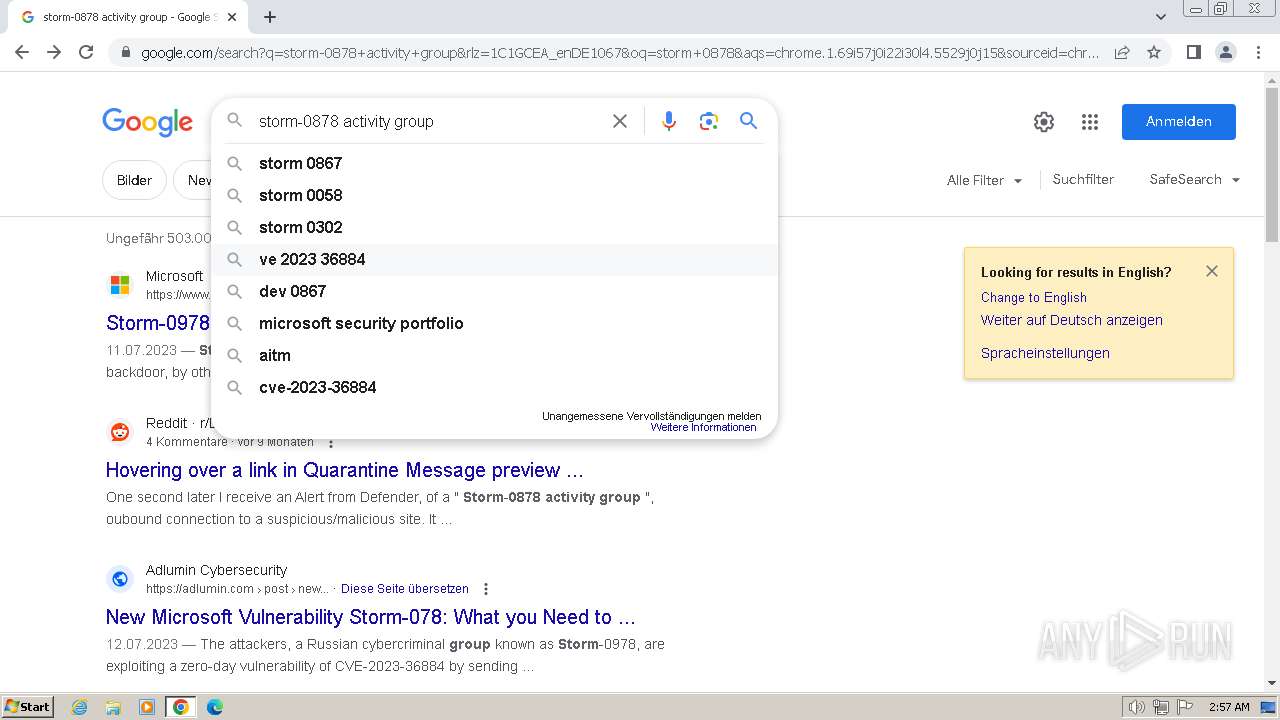Click Diese Seite übersetzen link
The image size is (1280, 720).
[405, 589]
